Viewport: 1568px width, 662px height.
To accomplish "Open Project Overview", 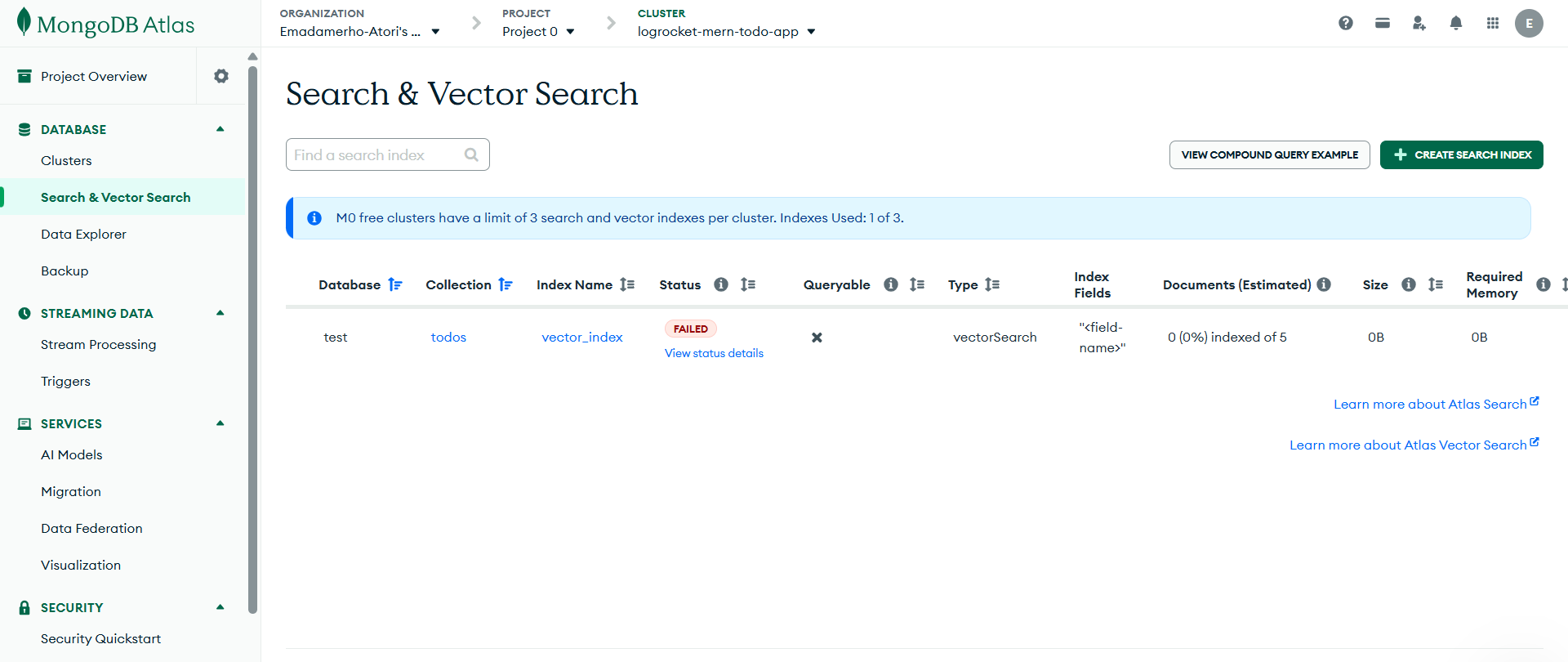I will 94,76.
